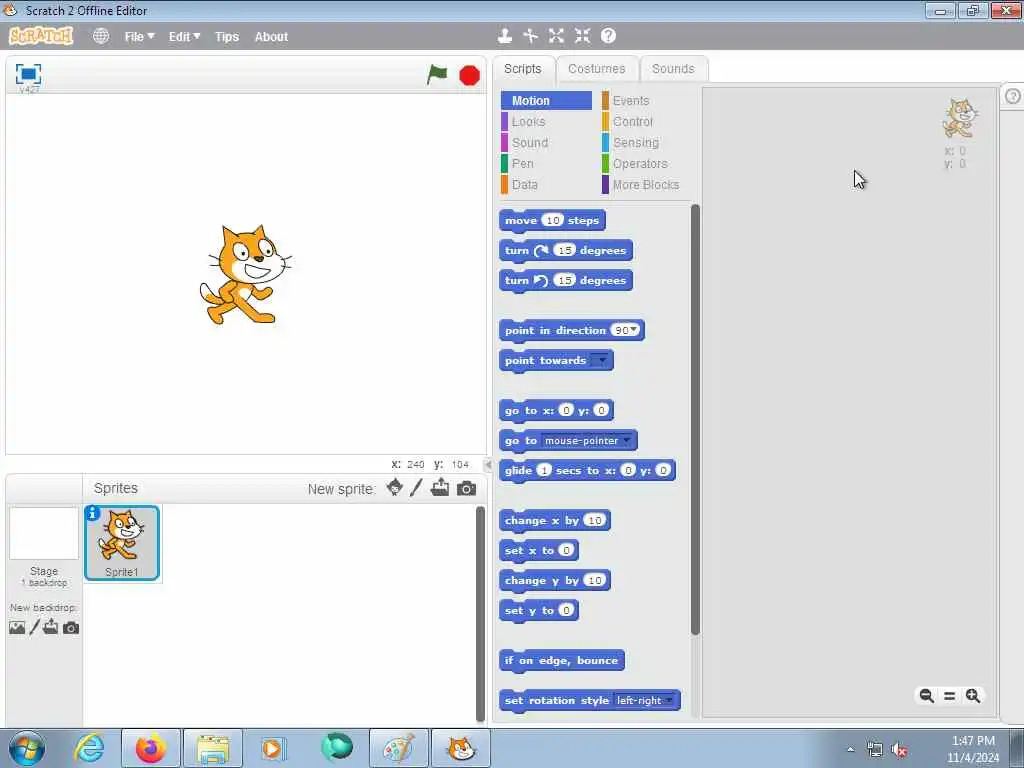Click the sprites pane scrollbar
The width and height of the screenshot is (1024, 768).
pyautogui.click(x=480, y=614)
